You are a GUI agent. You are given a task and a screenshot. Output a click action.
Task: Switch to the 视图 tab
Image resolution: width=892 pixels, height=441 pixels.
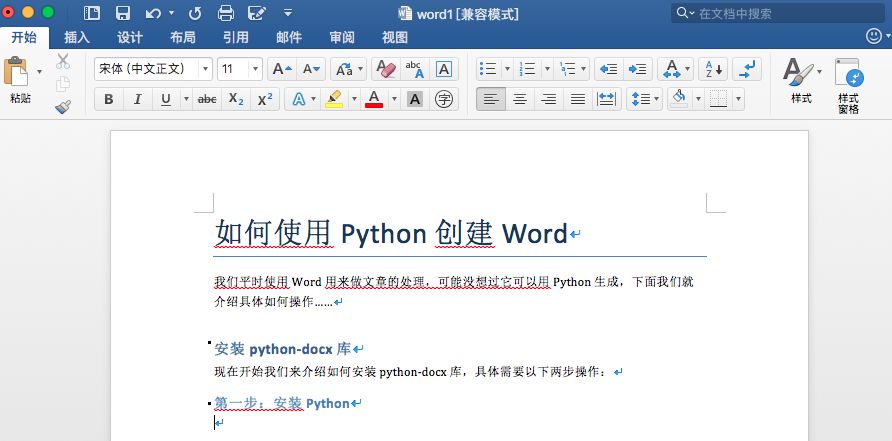(x=395, y=38)
